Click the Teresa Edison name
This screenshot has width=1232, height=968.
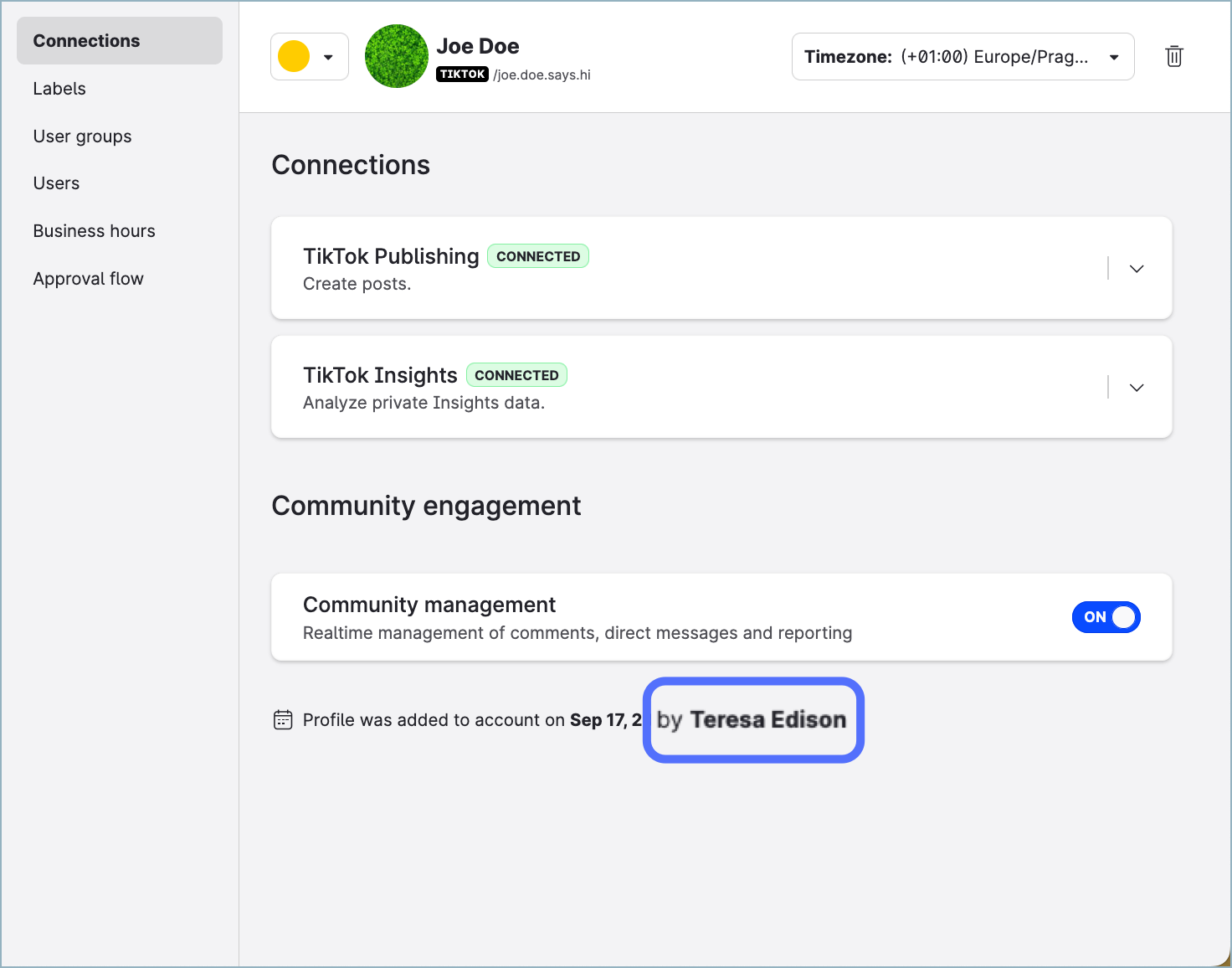pos(767,720)
